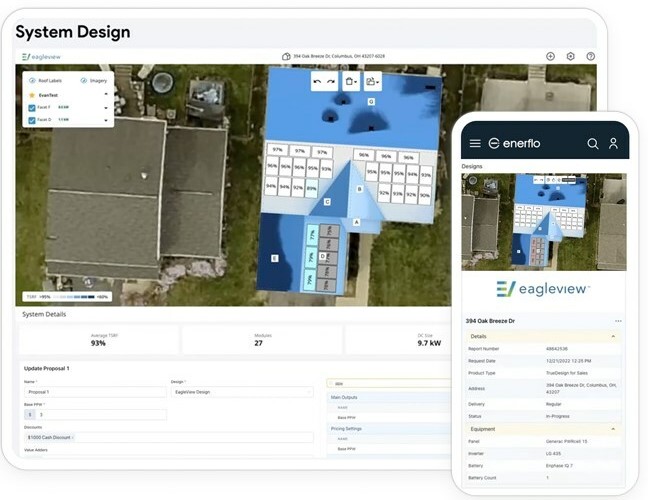
Task: Collapse the EvanTest design group
Action: coord(106,95)
